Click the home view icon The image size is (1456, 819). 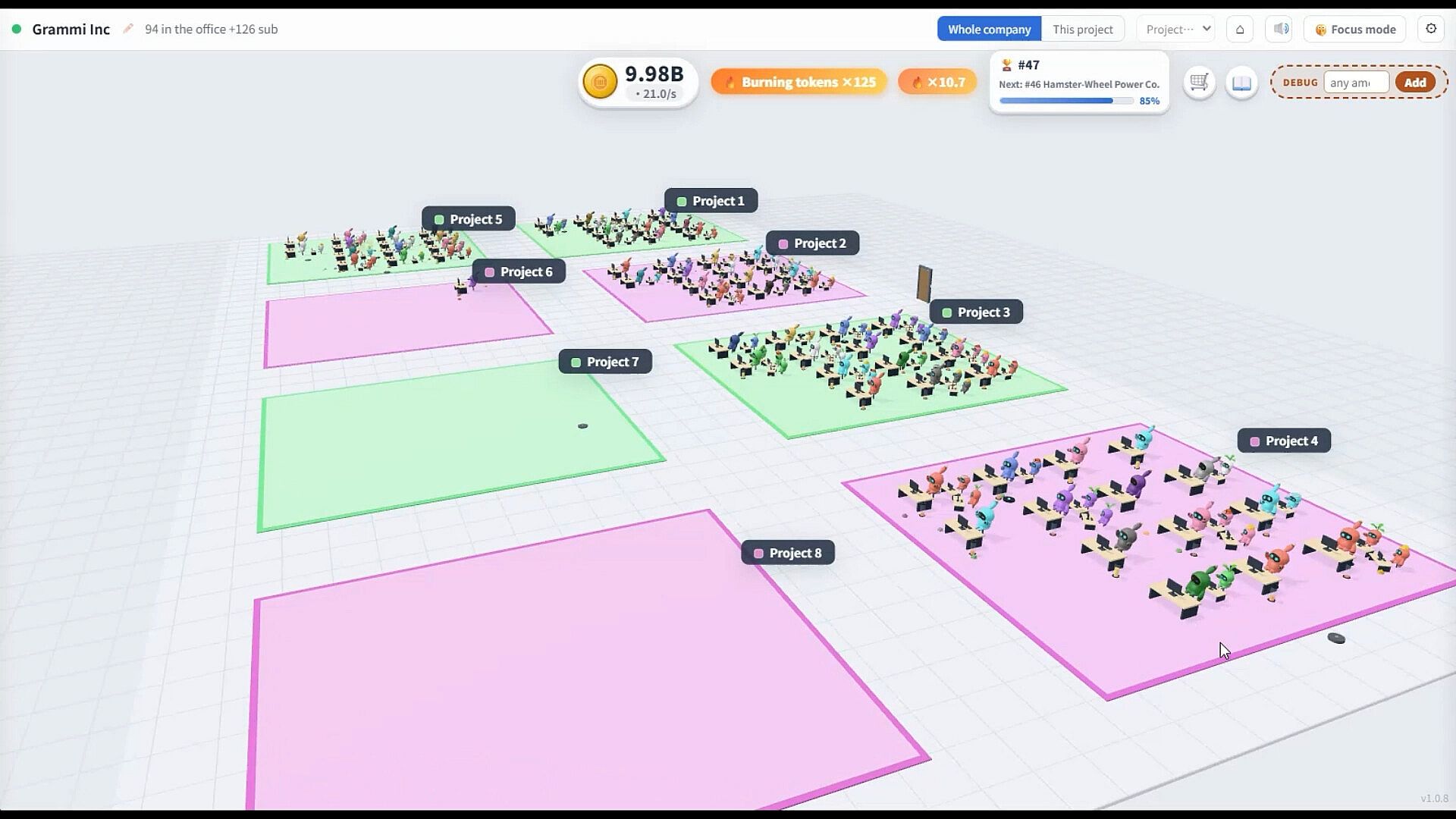pyautogui.click(x=1240, y=29)
